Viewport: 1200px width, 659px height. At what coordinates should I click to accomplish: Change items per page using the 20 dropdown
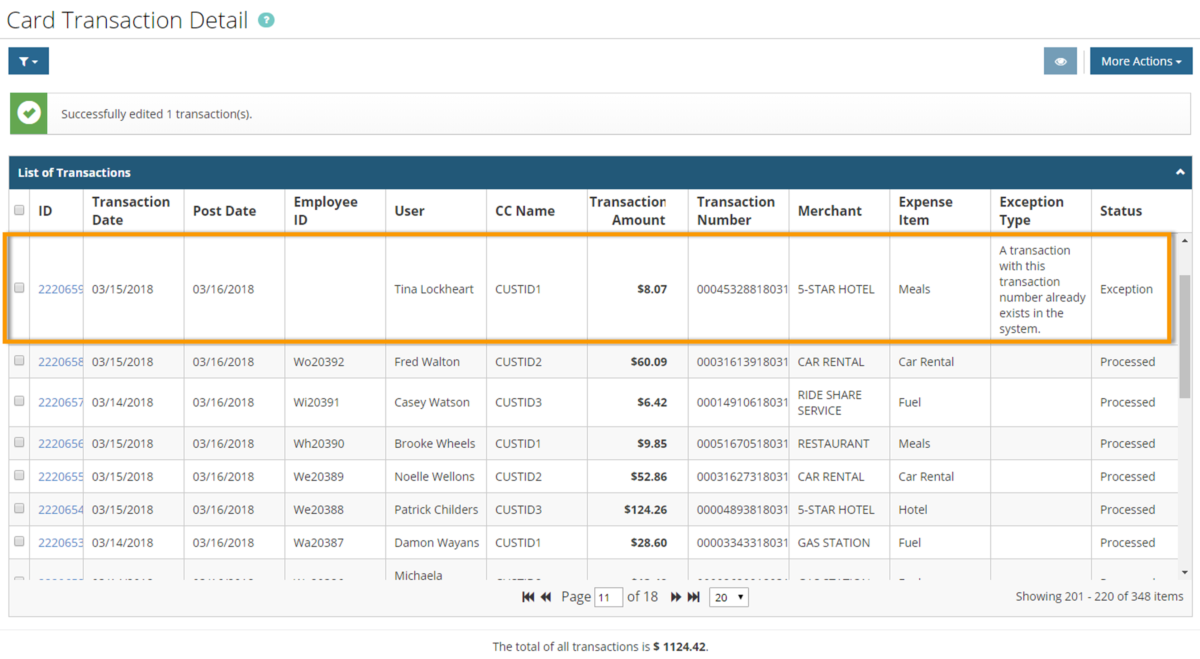click(x=728, y=597)
